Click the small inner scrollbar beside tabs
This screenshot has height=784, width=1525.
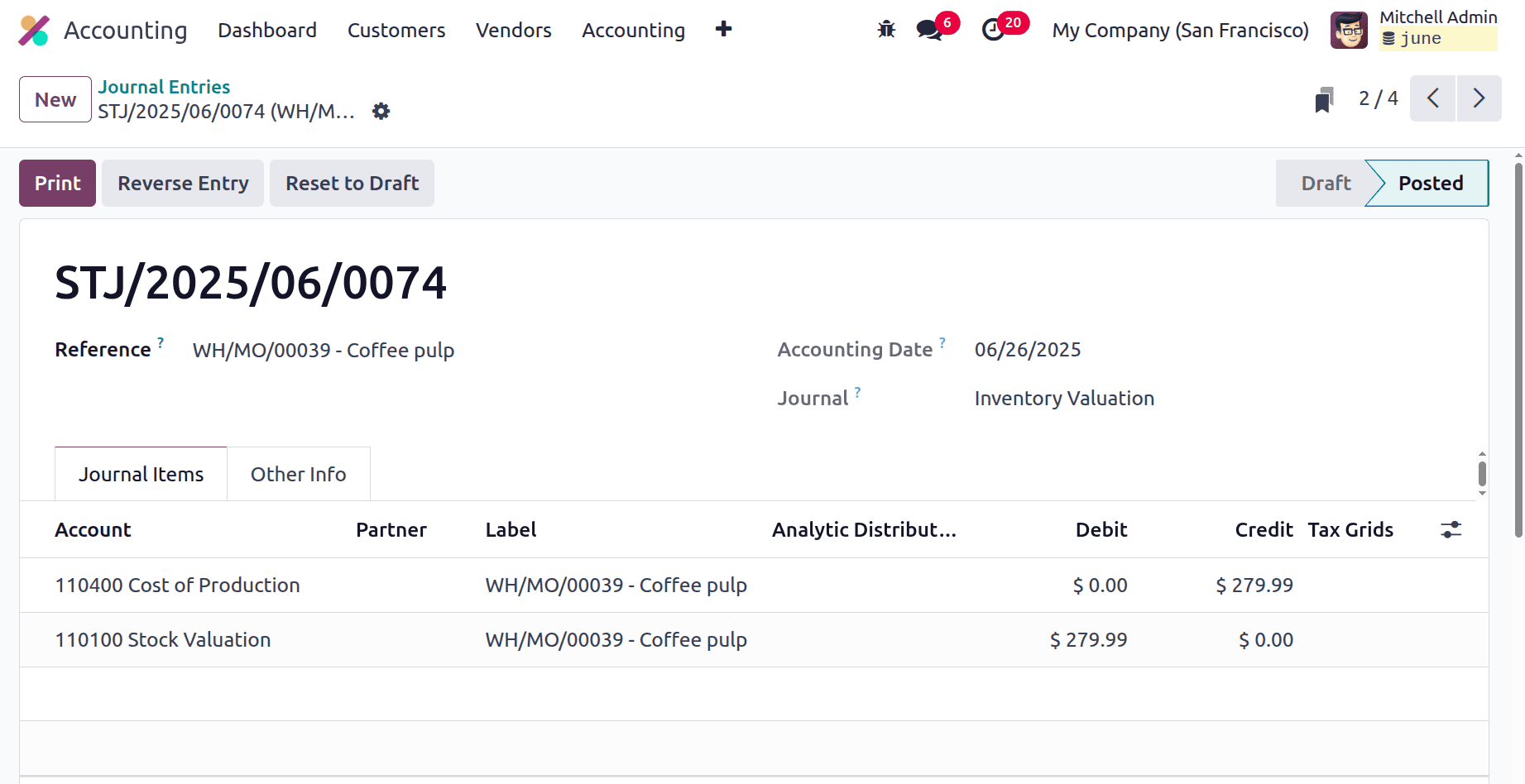[1482, 474]
